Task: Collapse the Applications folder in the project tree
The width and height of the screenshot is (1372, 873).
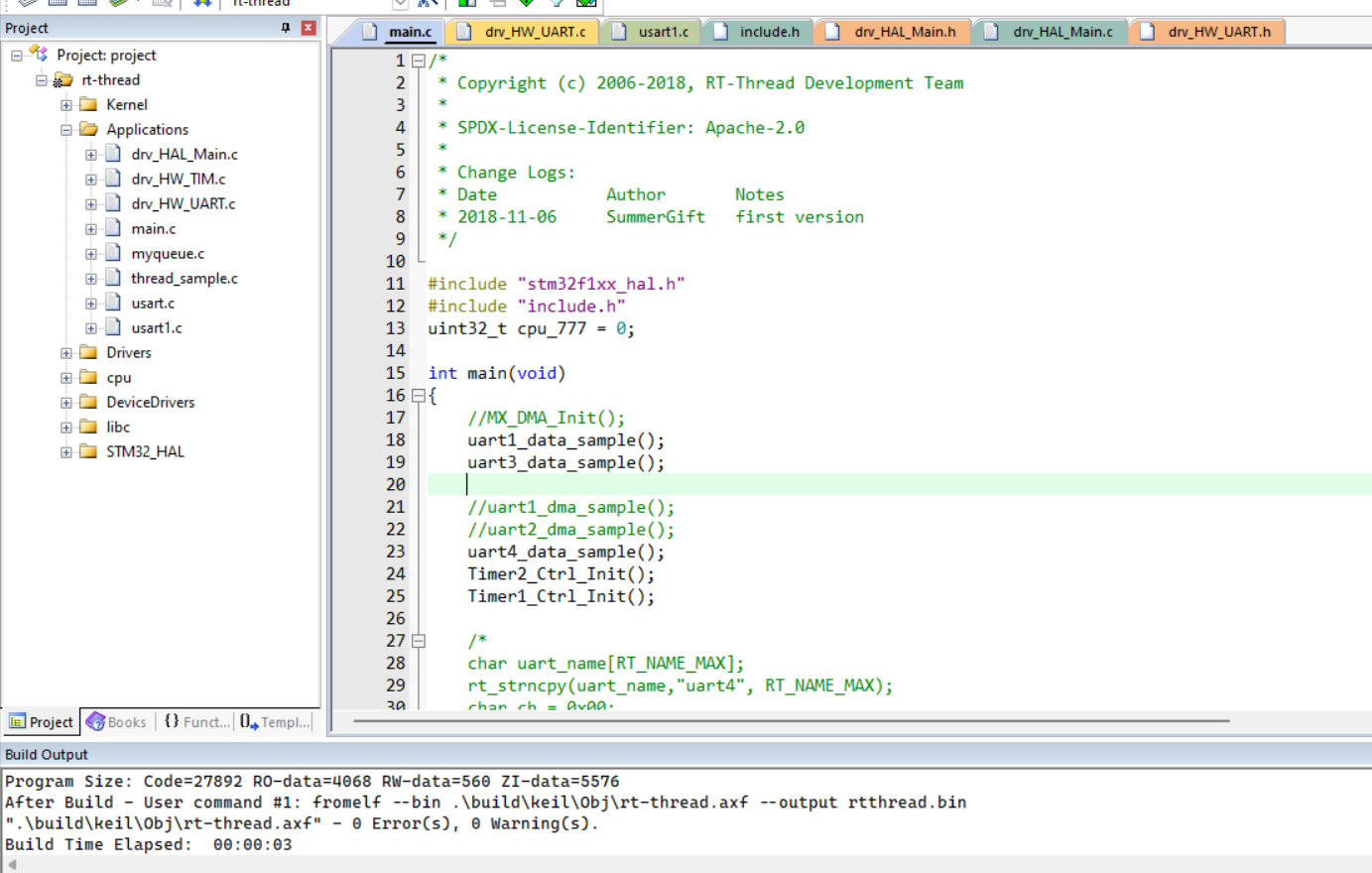Action: point(66,130)
